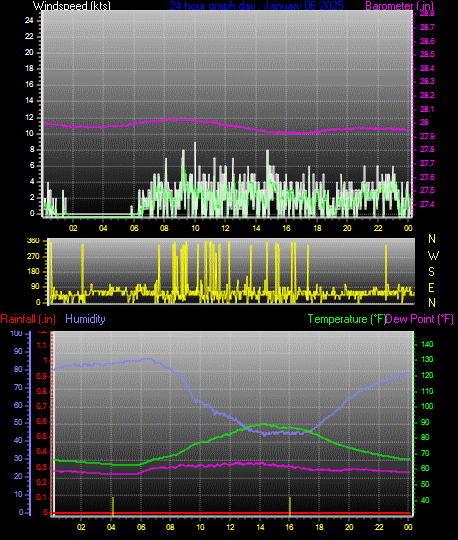This screenshot has width=458, height=540.
Task: Click the E compass letter
Action: coord(431,288)
